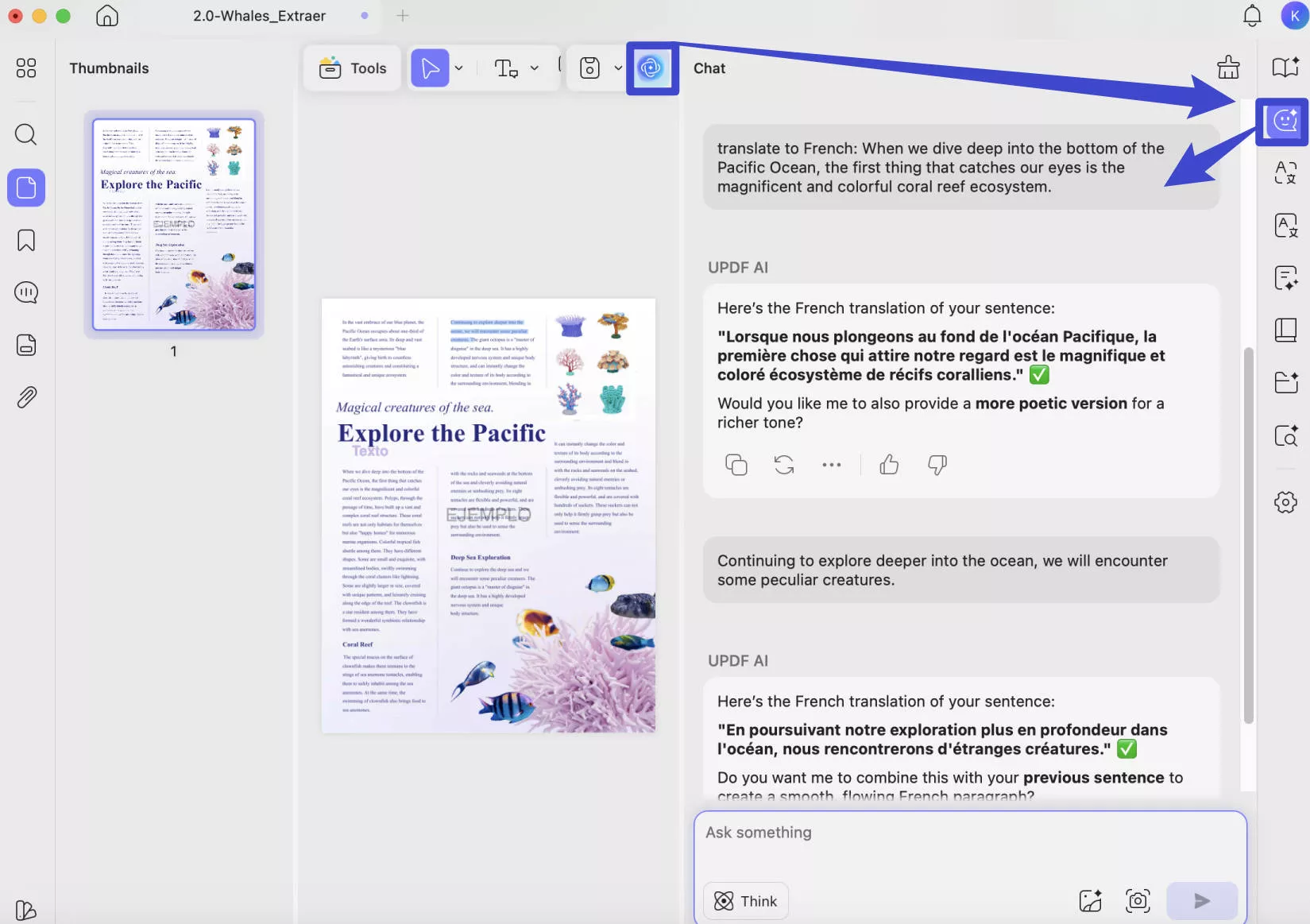1310x924 pixels.
Task: Click the 'Deep Sea Exploration' section heading
Action: (x=481, y=558)
